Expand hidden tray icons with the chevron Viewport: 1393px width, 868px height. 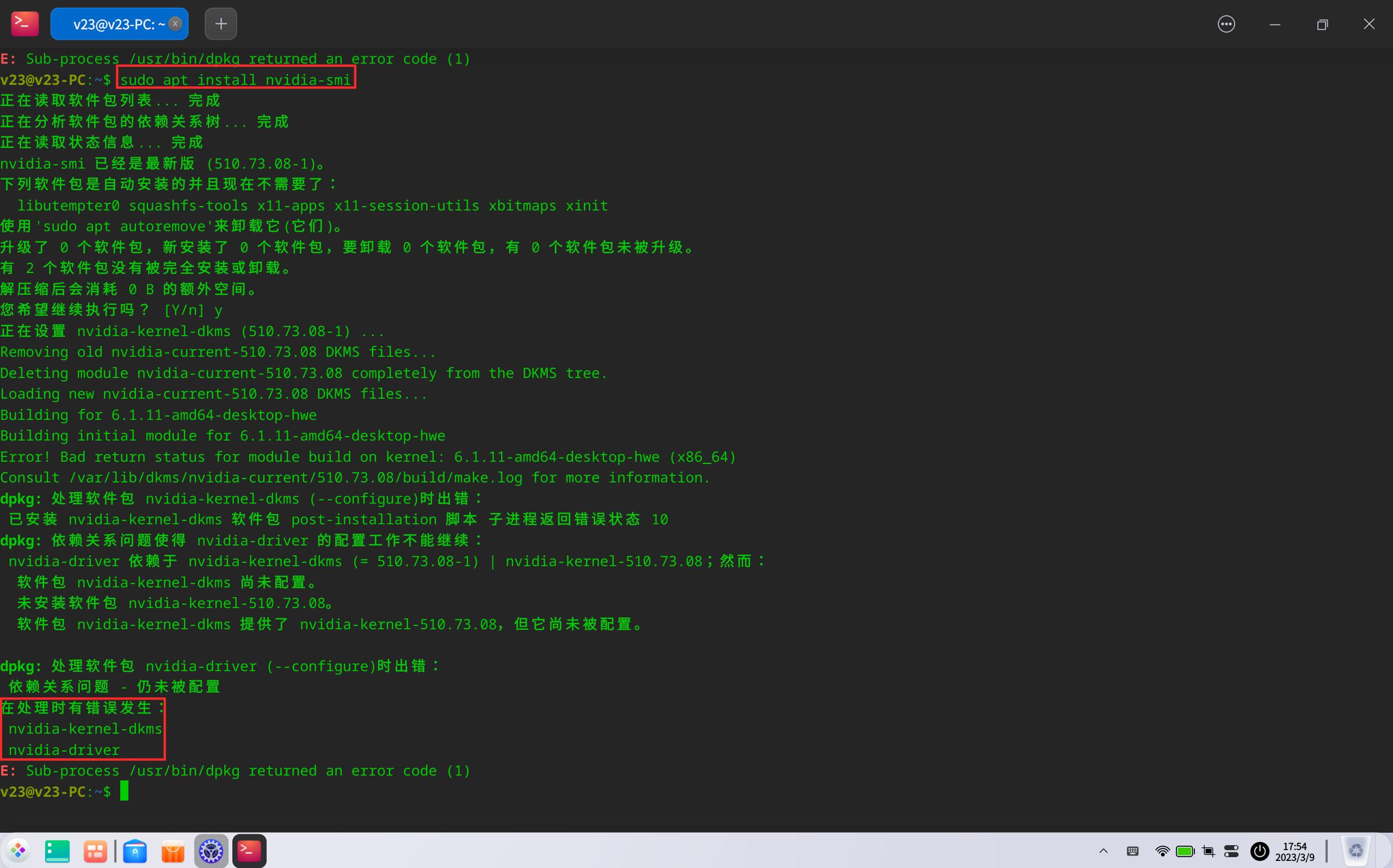coord(1104,851)
